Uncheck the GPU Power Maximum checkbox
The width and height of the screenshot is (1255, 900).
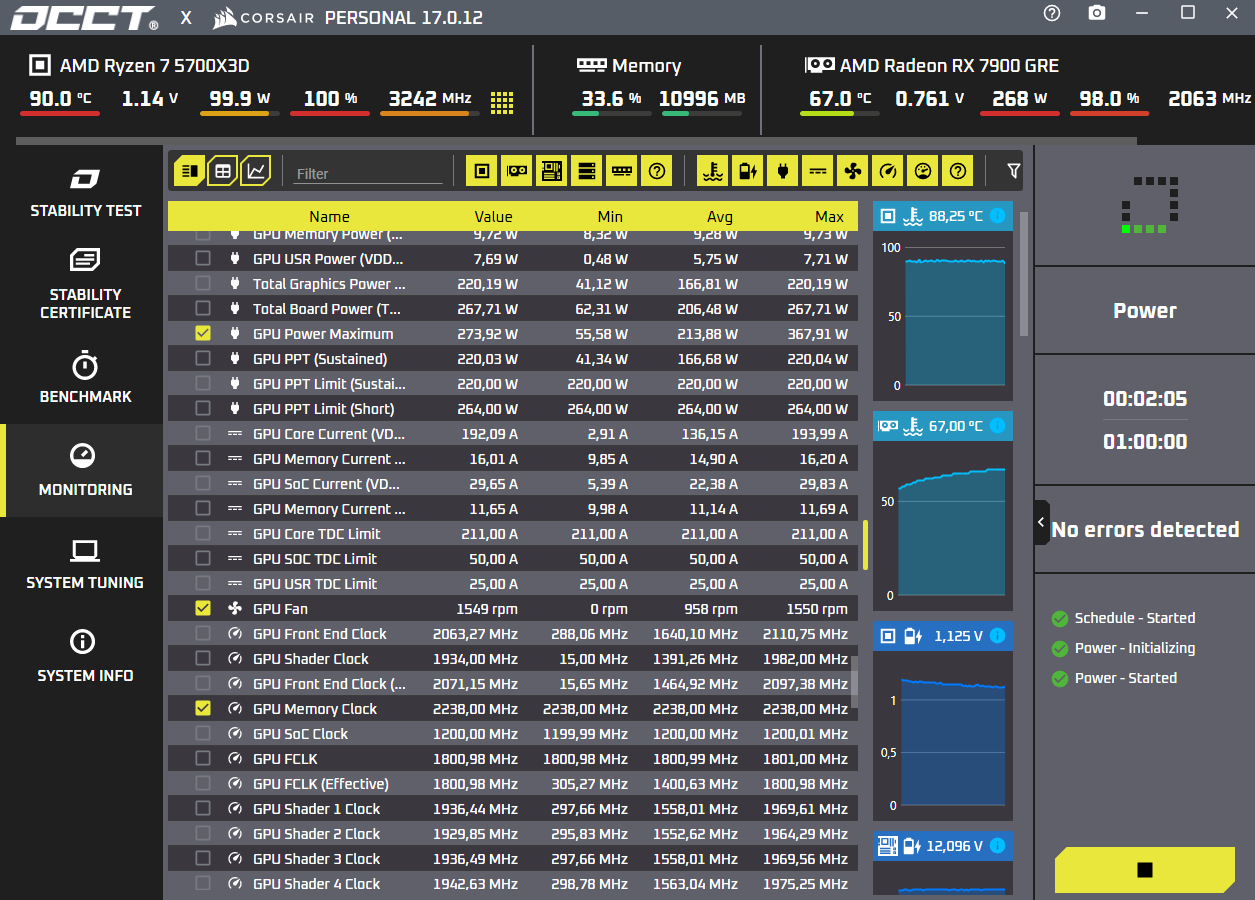pyautogui.click(x=203, y=333)
